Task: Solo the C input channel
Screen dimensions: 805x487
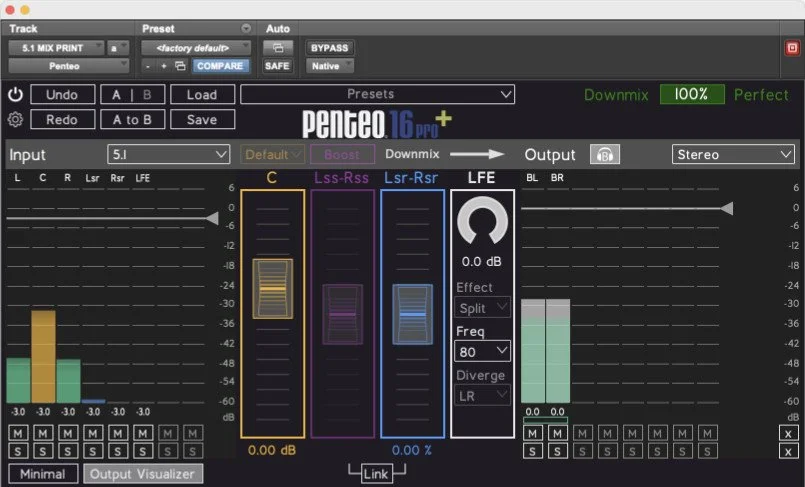Action: click(43, 452)
